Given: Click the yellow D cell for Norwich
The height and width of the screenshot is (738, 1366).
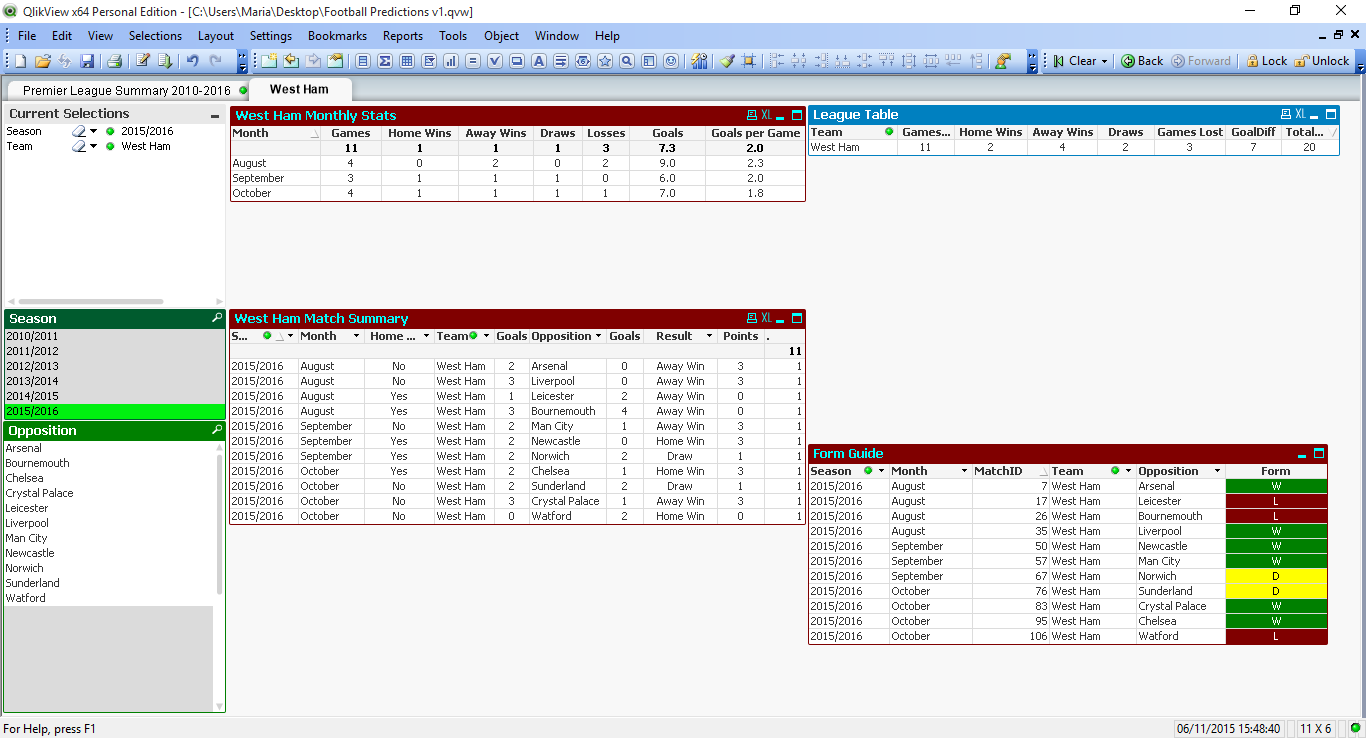Looking at the screenshot, I should (x=1276, y=576).
